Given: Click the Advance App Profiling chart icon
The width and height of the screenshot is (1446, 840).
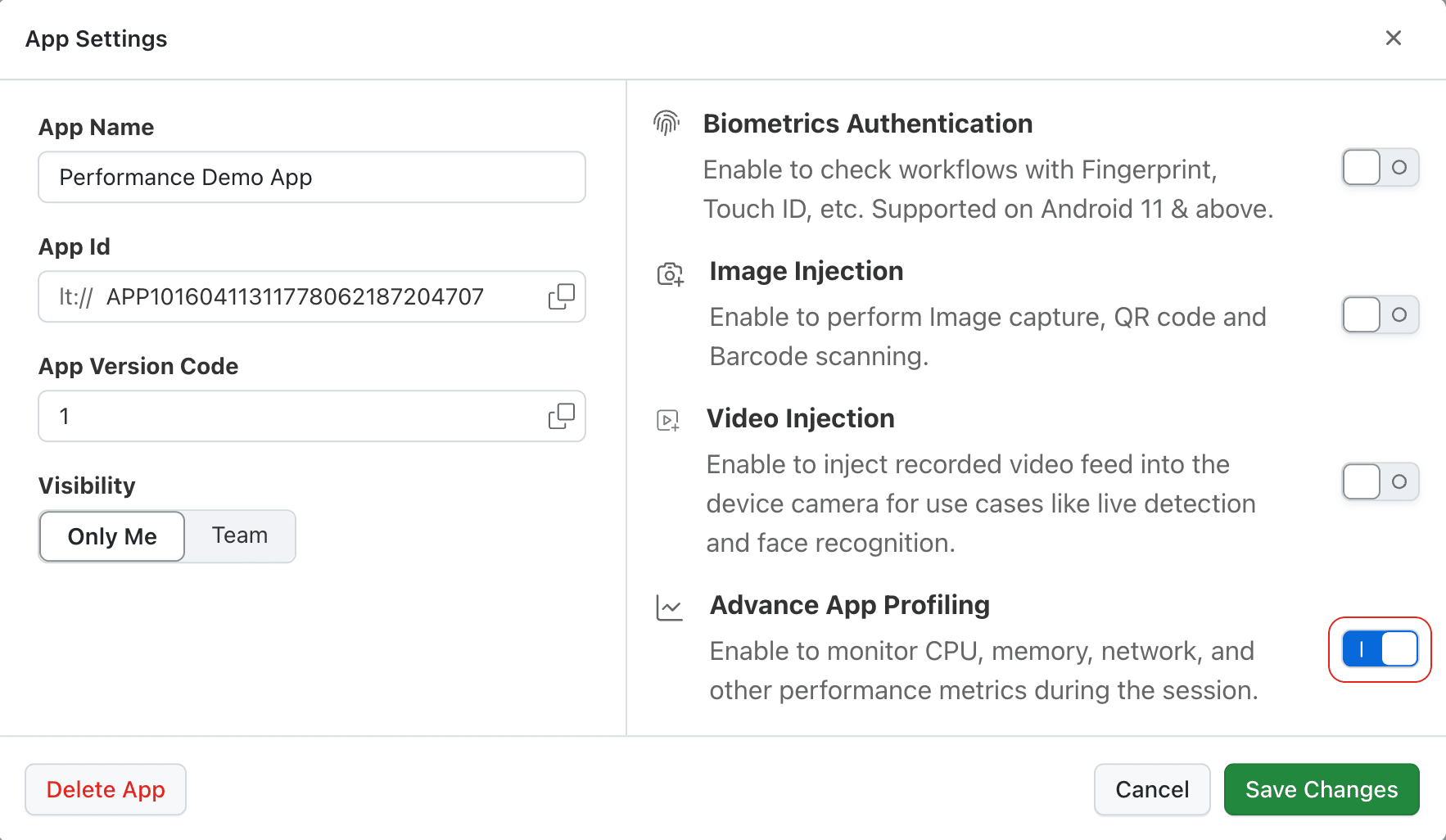Looking at the screenshot, I should tap(669, 607).
